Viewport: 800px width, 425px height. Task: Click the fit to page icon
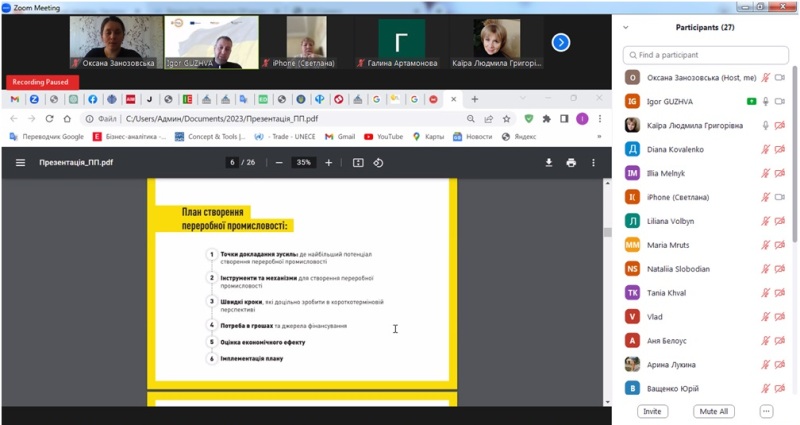tap(358, 163)
